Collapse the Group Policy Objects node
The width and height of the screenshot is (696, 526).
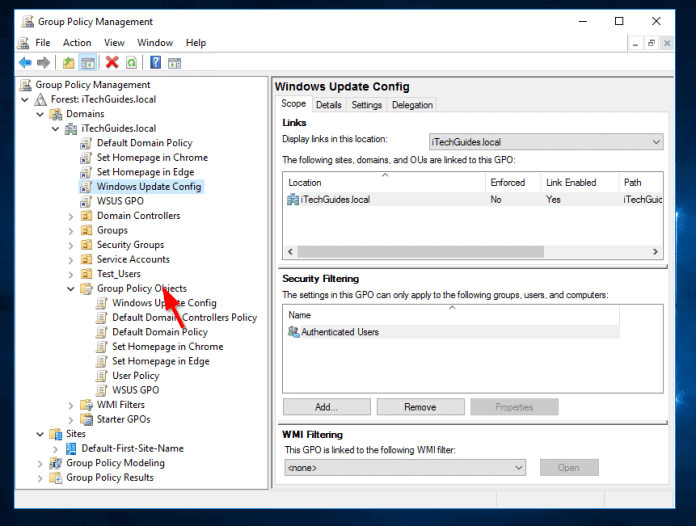[71, 289]
